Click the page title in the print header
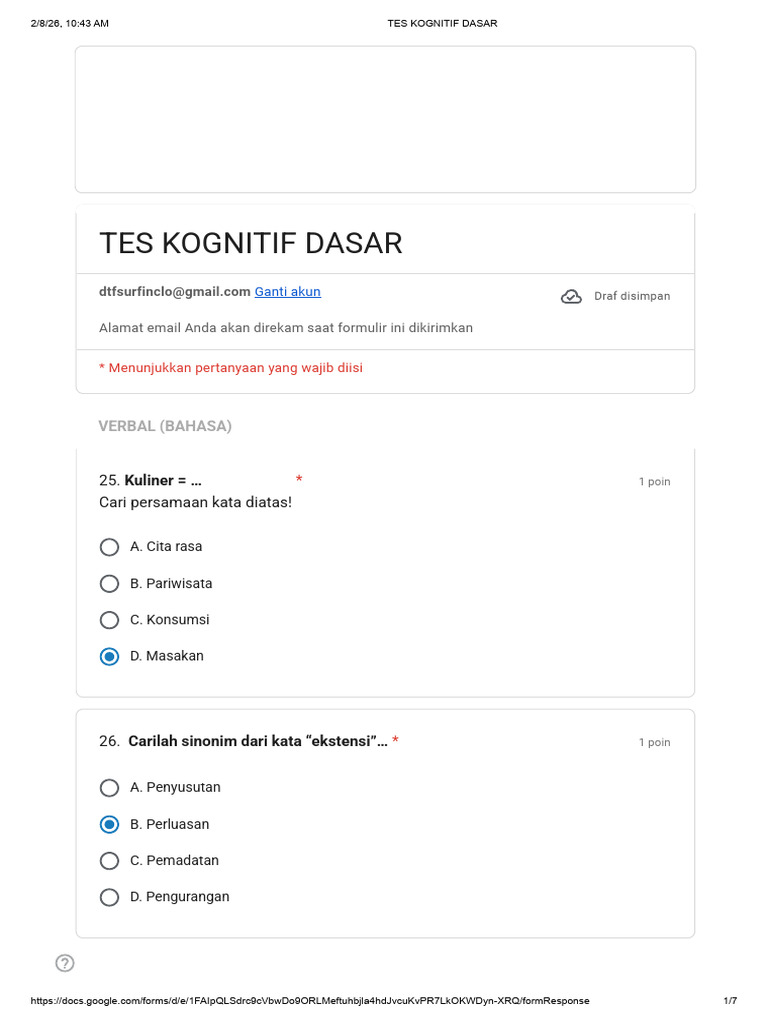 click(x=442, y=24)
